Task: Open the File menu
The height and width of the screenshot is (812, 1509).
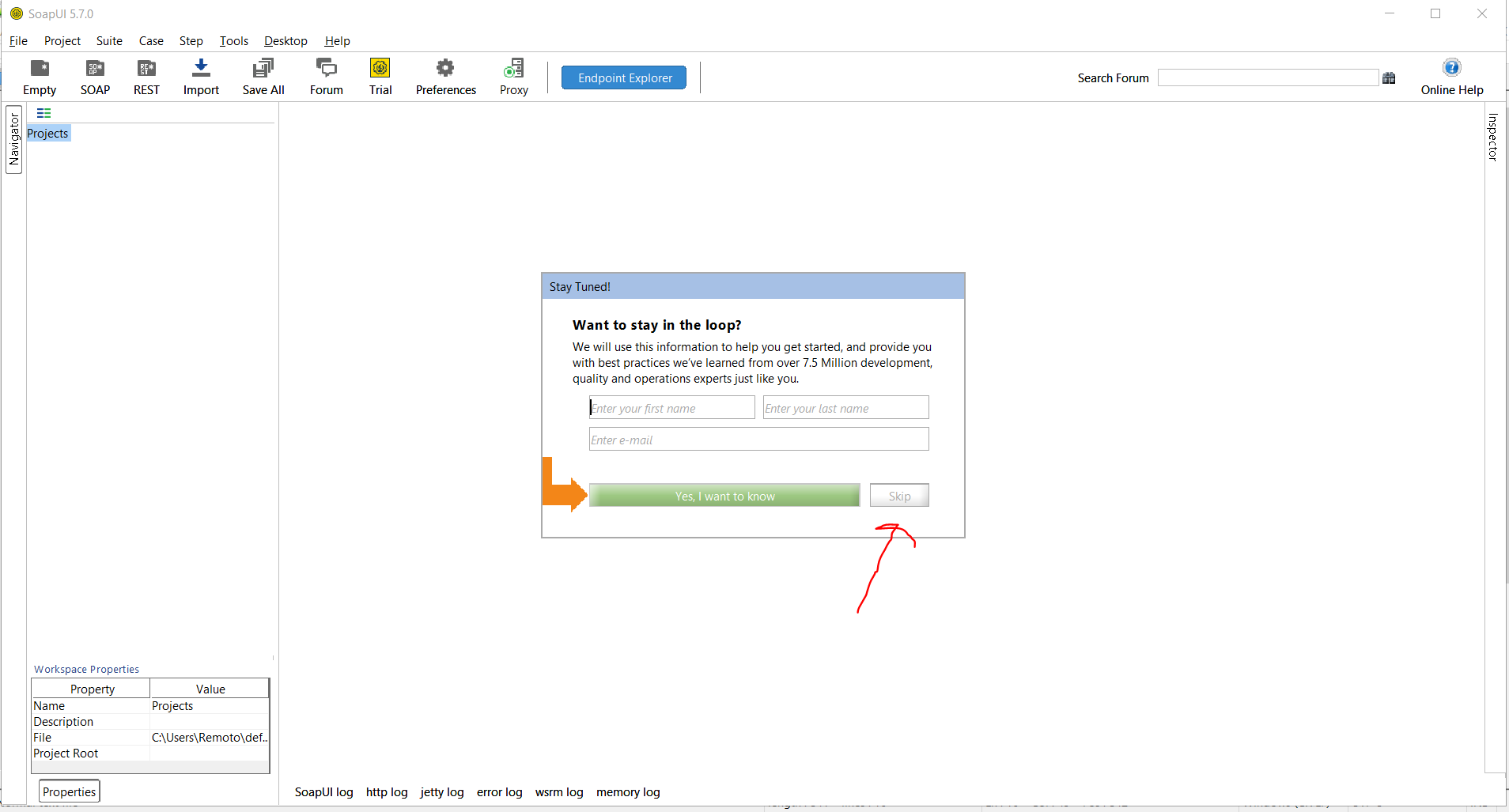Action: click(x=18, y=41)
